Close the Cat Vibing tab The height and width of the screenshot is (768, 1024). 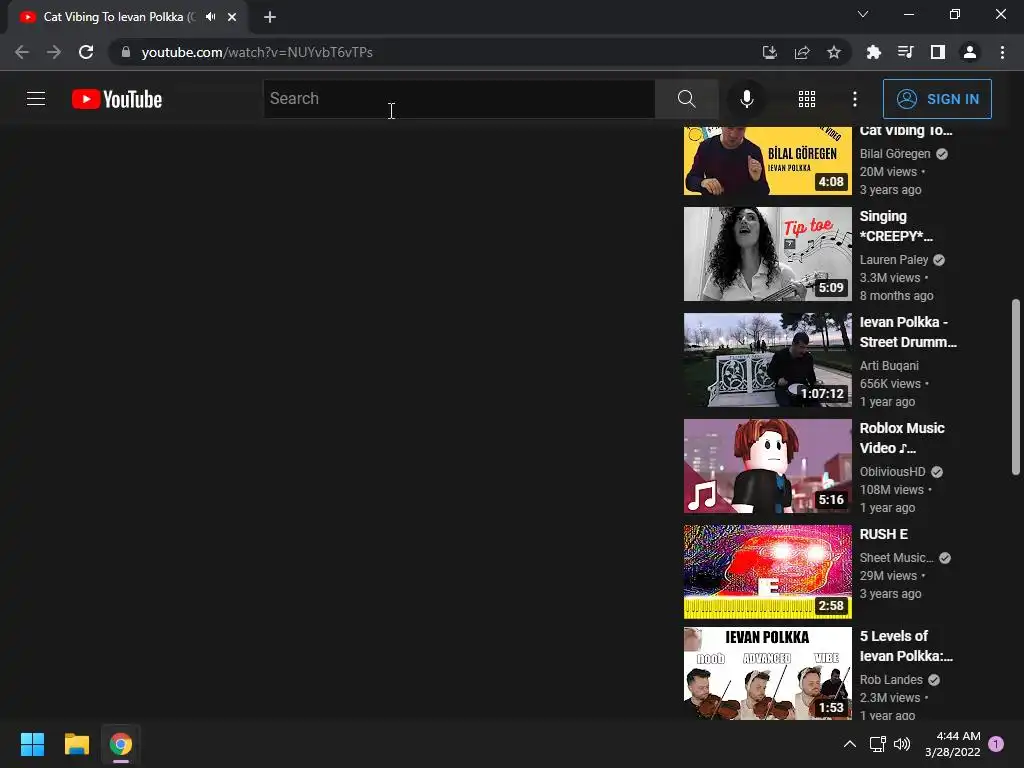(x=232, y=17)
